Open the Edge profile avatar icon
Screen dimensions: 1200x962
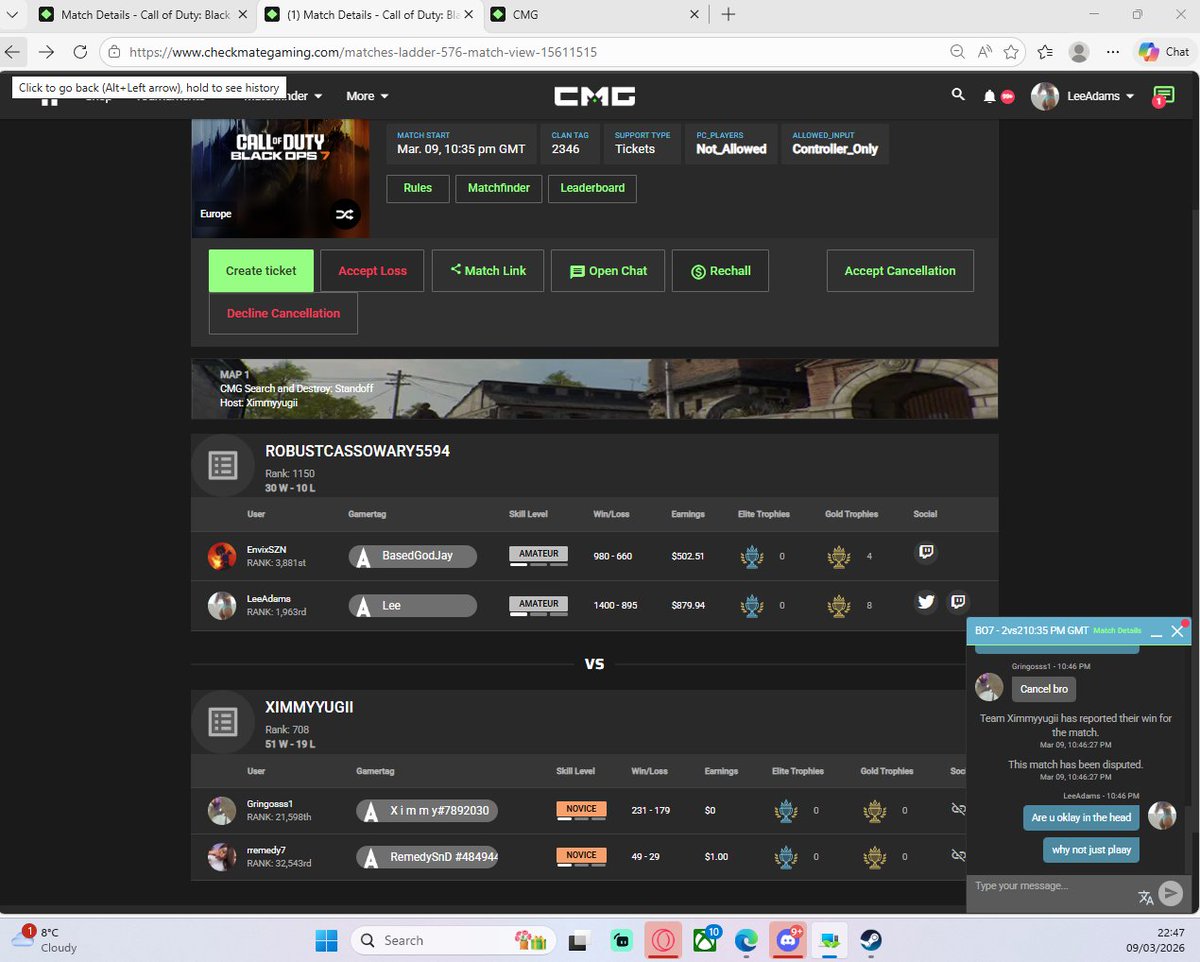pyautogui.click(x=1079, y=52)
